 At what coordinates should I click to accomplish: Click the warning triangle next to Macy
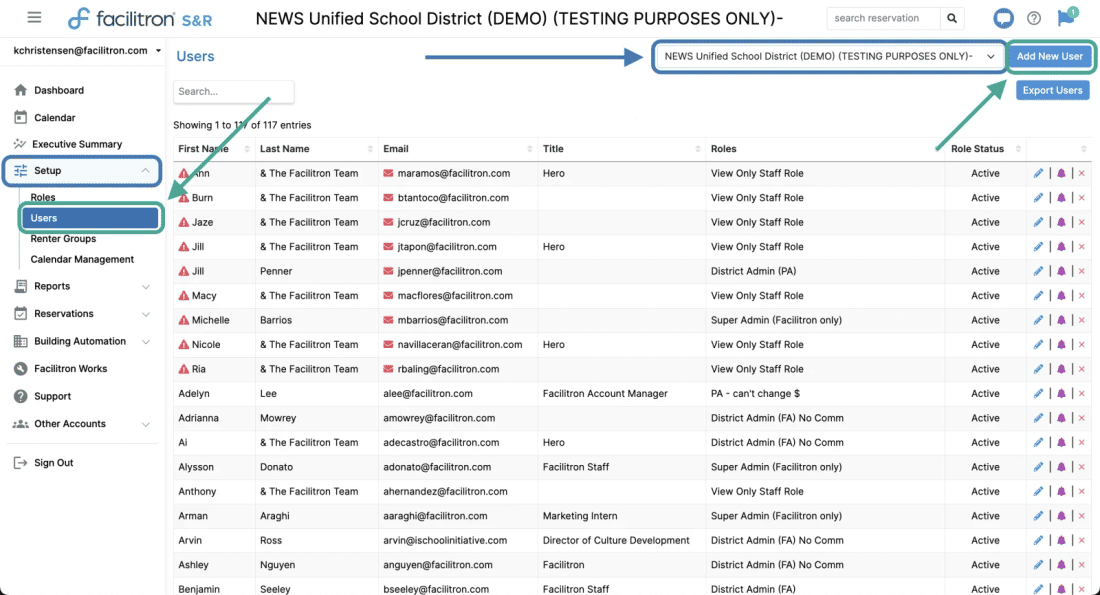(184, 295)
